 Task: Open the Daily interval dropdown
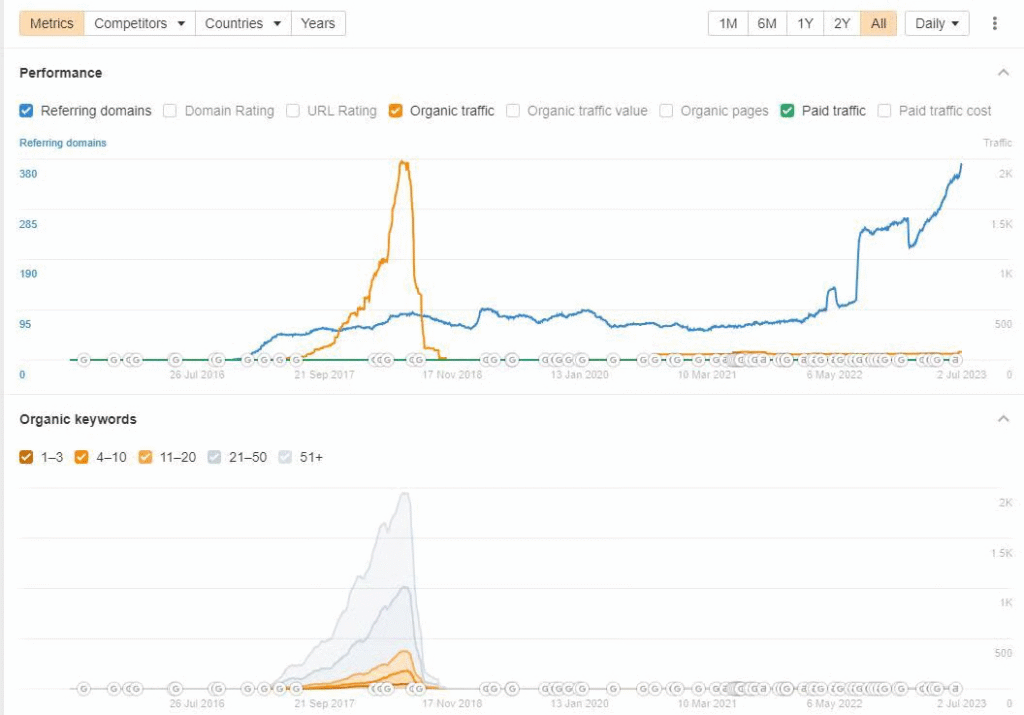tap(937, 23)
